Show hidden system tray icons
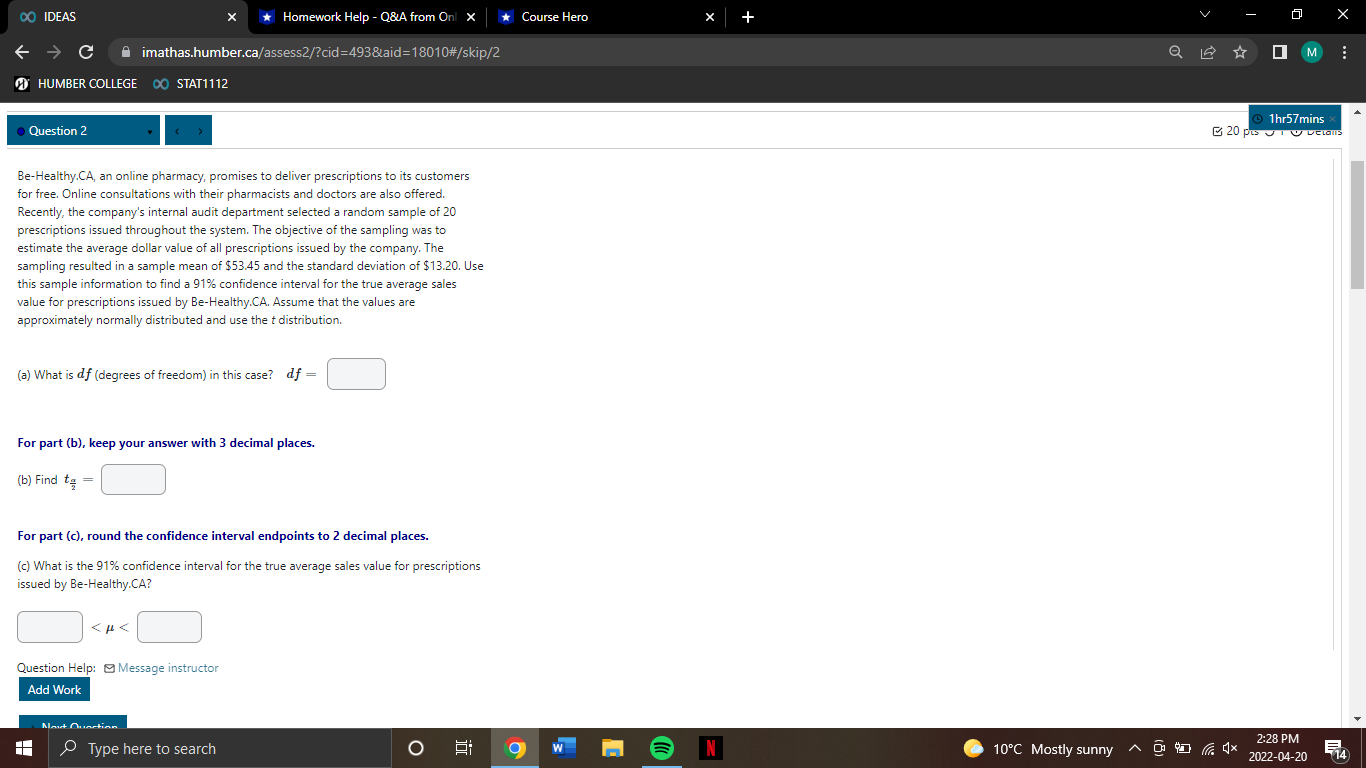 point(1134,749)
